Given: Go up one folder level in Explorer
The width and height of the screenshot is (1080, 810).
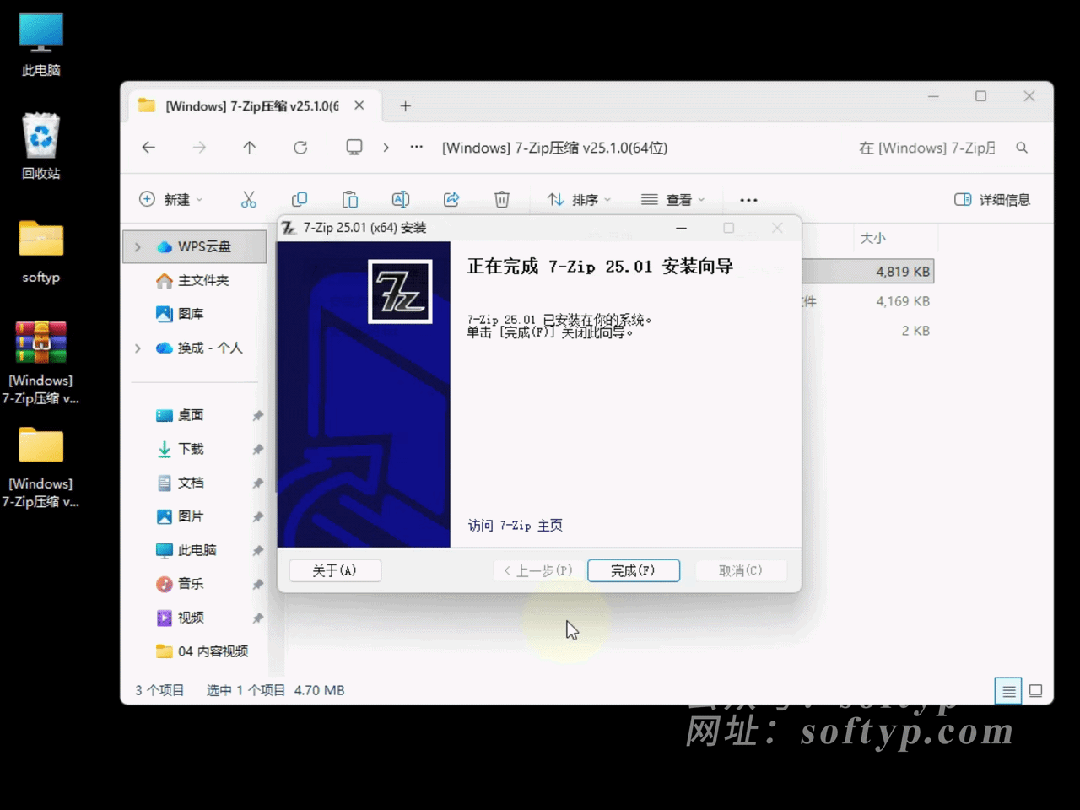Looking at the screenshot, I should coord(249,147).
